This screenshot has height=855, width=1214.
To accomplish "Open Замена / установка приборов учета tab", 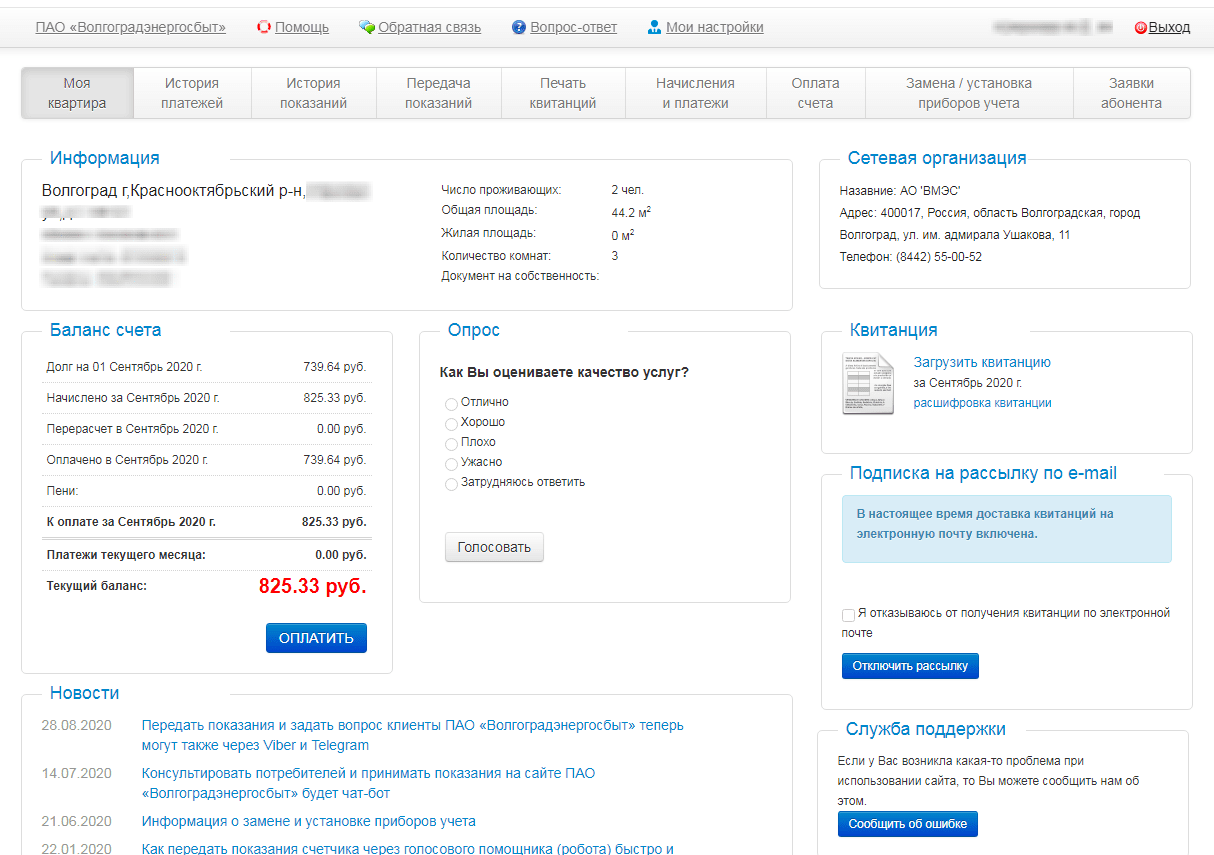I will pyautogui.click(x=968, y=93).
